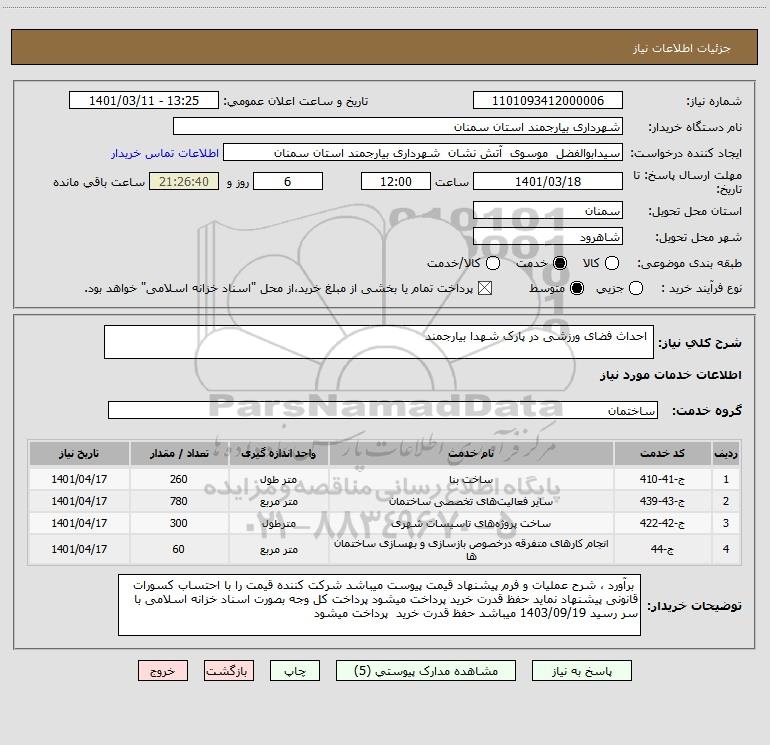Click the days remaining field showing 6

pyautogui.click(x=288, y=181)
